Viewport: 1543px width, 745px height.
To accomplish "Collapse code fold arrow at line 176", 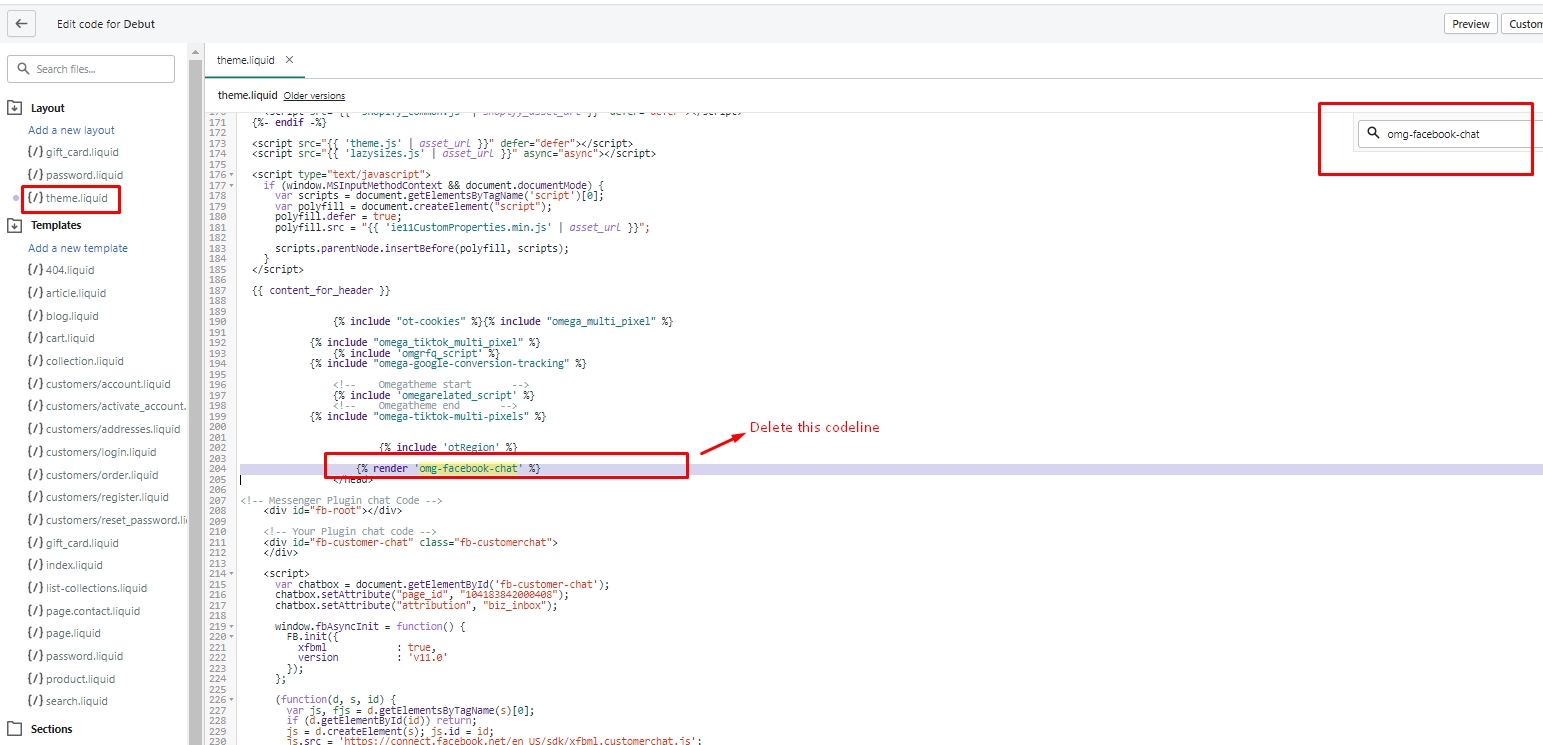I will (232, 174).
